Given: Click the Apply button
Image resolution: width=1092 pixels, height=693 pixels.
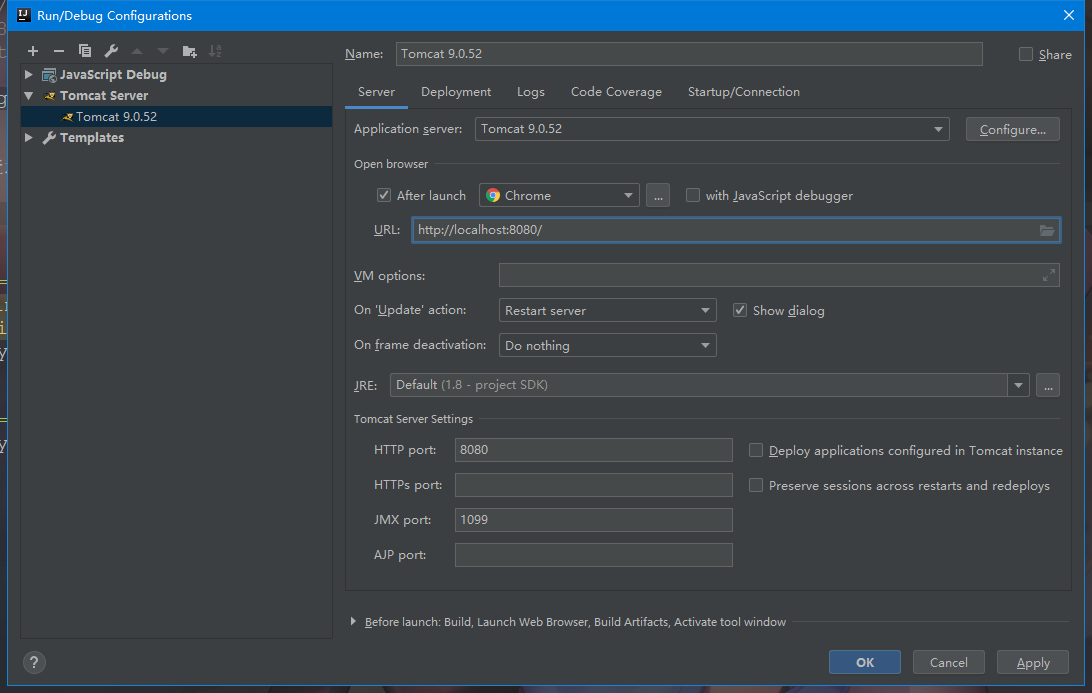Looking at the screenshot, I should click(x=1033, y=662).
